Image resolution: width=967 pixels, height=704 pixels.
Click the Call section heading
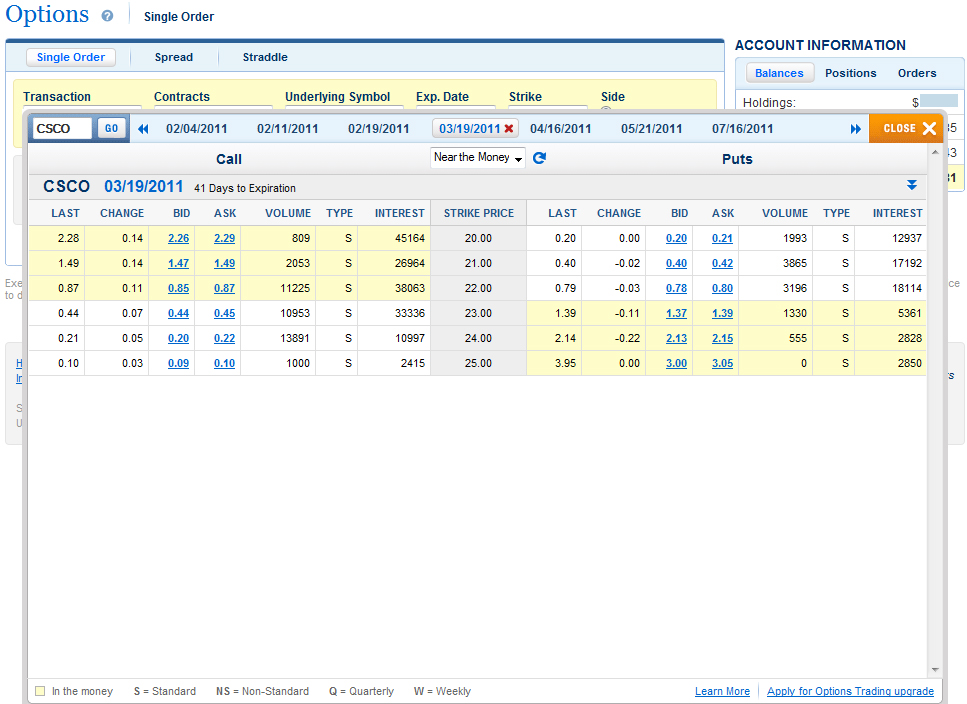coord(229,159)
